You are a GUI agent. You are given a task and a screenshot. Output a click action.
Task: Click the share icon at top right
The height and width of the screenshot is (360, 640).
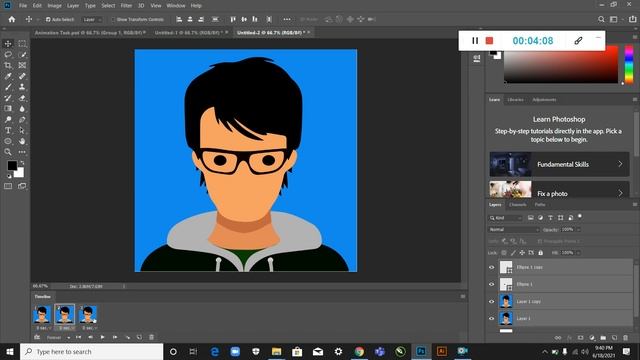click(632, 19)
